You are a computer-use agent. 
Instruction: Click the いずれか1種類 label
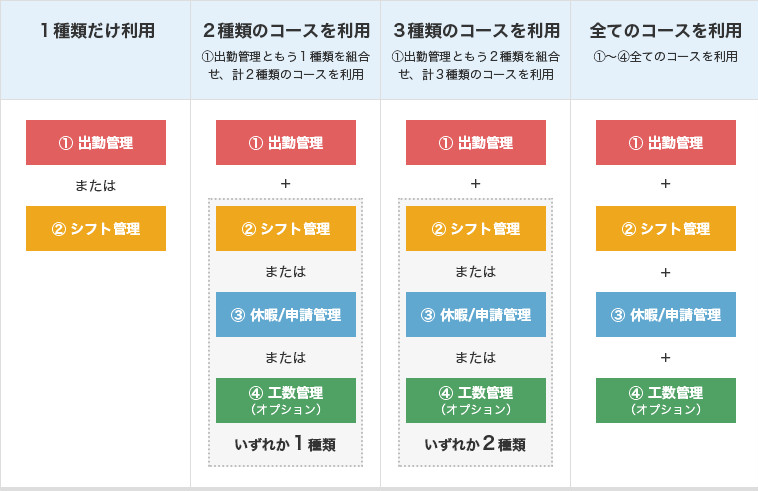point(285,444)
